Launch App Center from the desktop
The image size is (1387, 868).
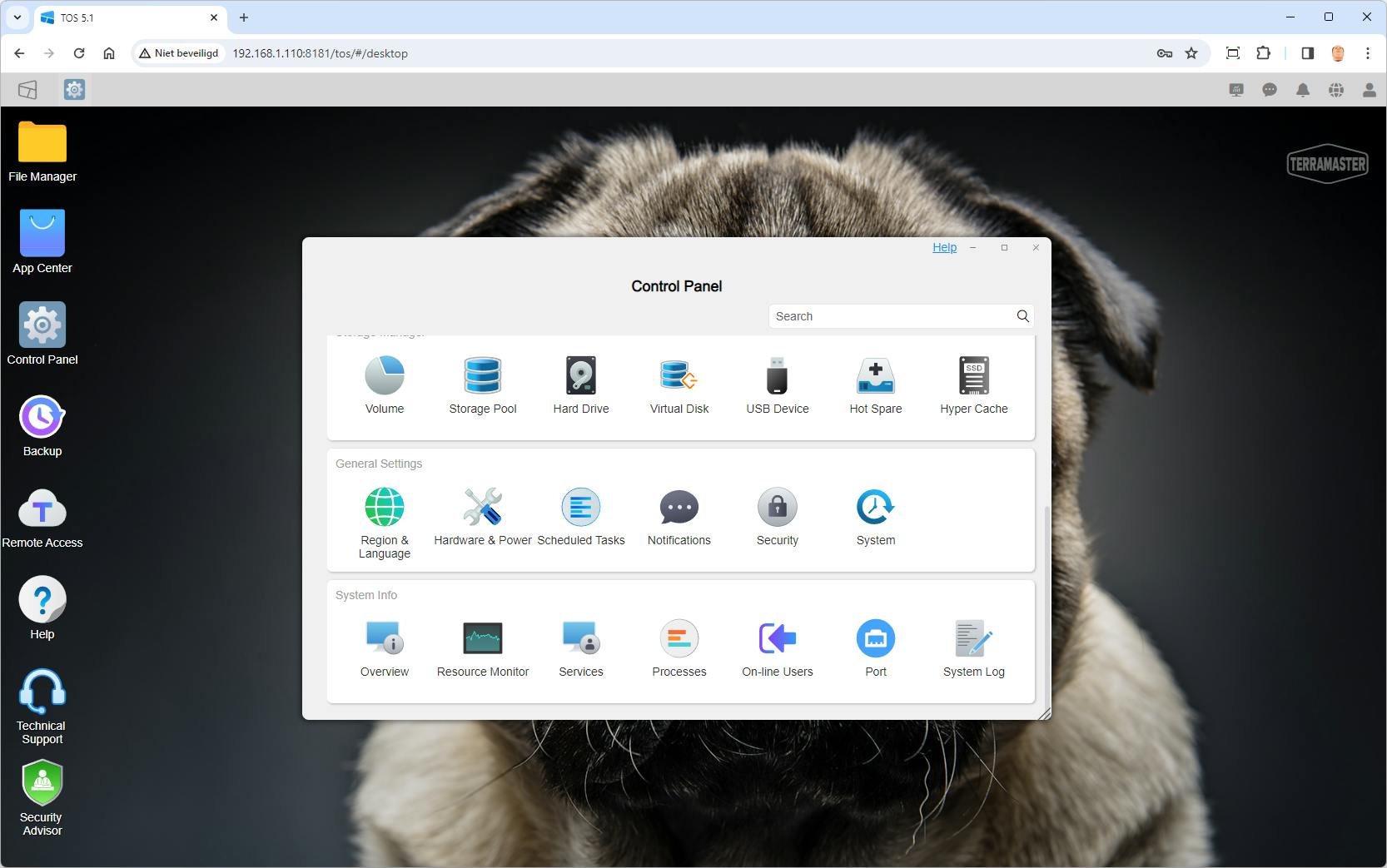pyautogui.click(x=42, y=241)
